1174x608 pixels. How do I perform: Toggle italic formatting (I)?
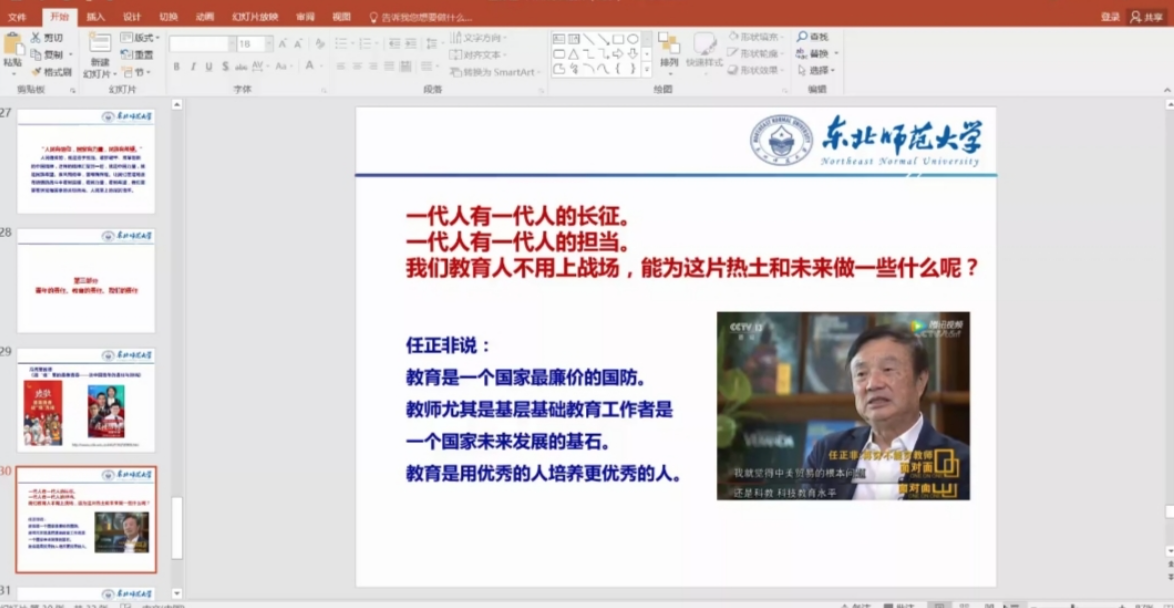[x=192, y=67]
